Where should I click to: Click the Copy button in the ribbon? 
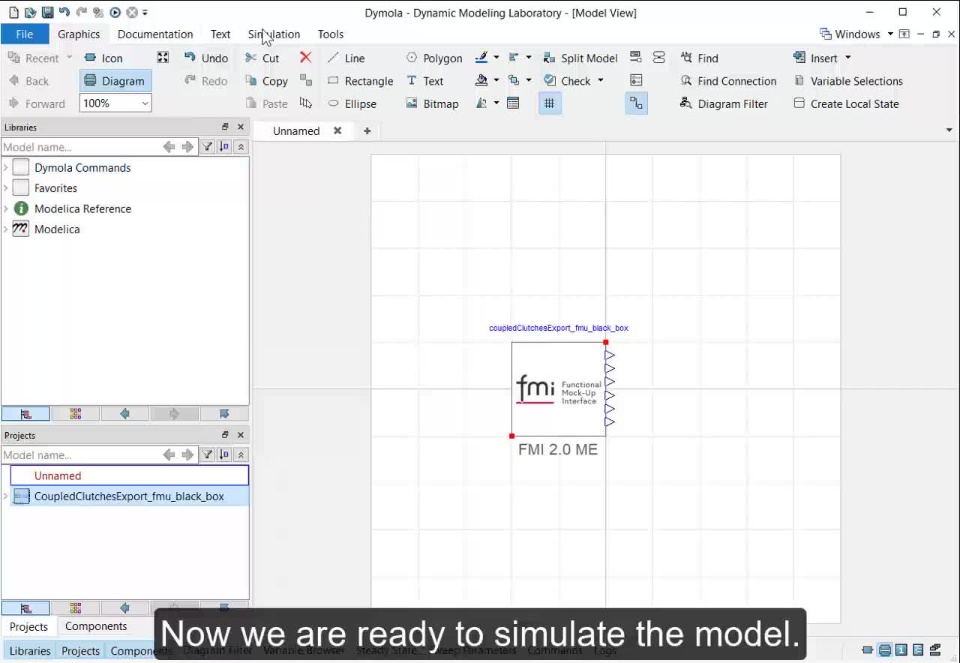[x=266, y=81]
